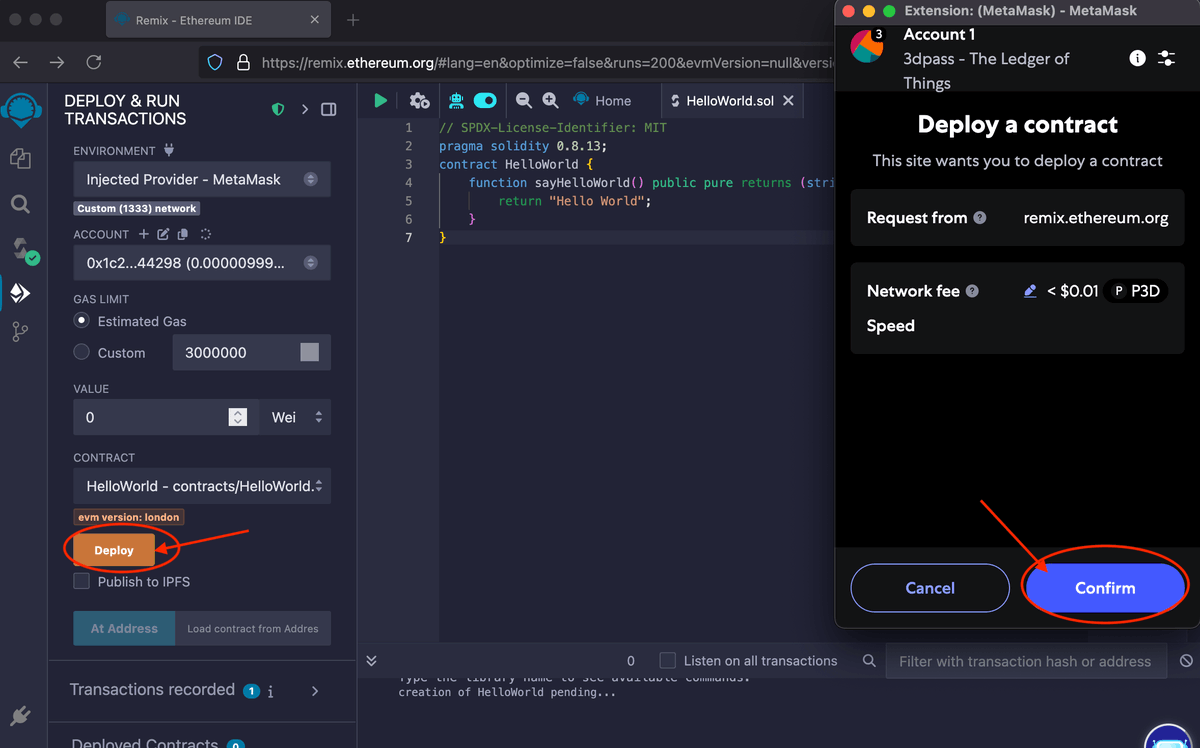Click the At Address button
Screen dimensions: 1200x748
coord(124,628)
